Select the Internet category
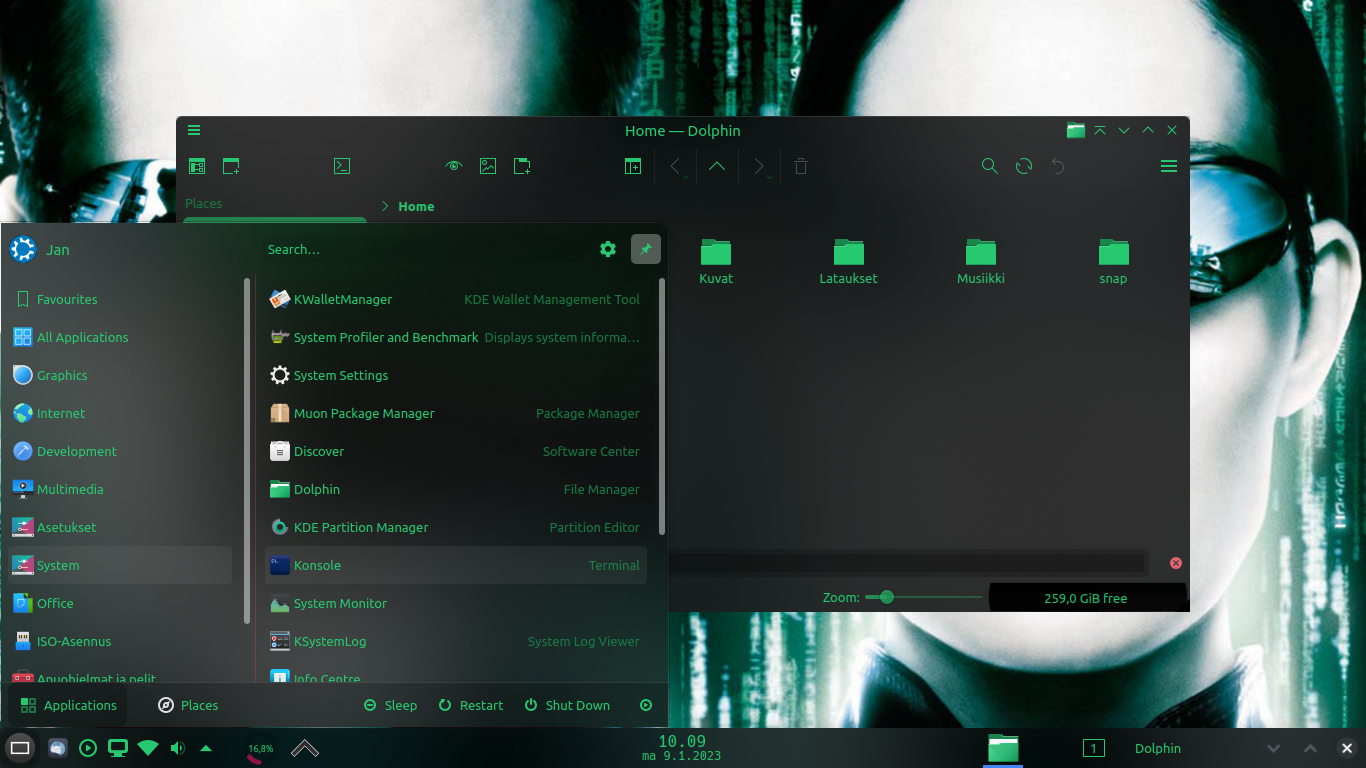Viewport: 1366px width, 768px height. [x=120, y=413]
